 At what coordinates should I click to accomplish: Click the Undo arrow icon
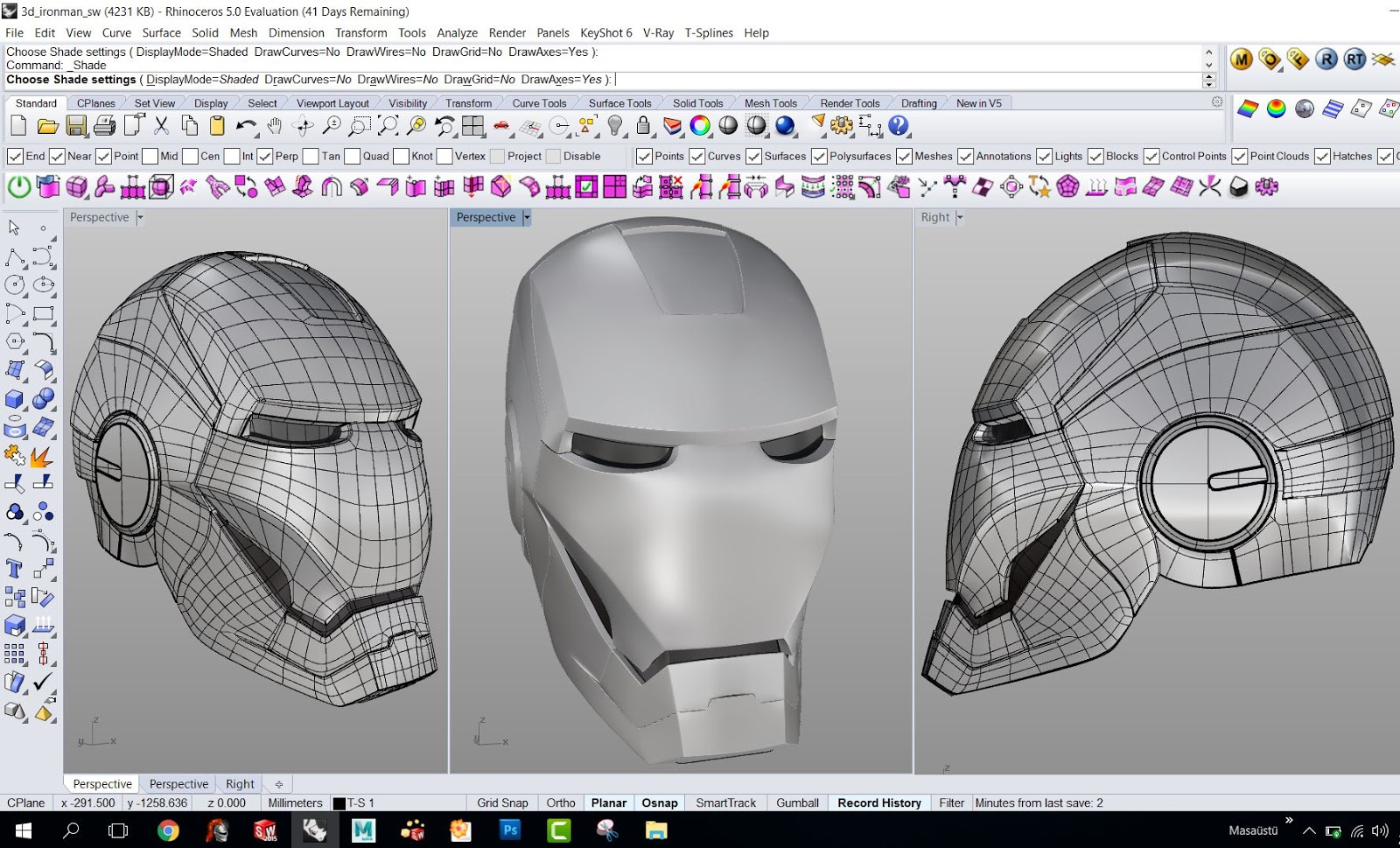[245, 126]
